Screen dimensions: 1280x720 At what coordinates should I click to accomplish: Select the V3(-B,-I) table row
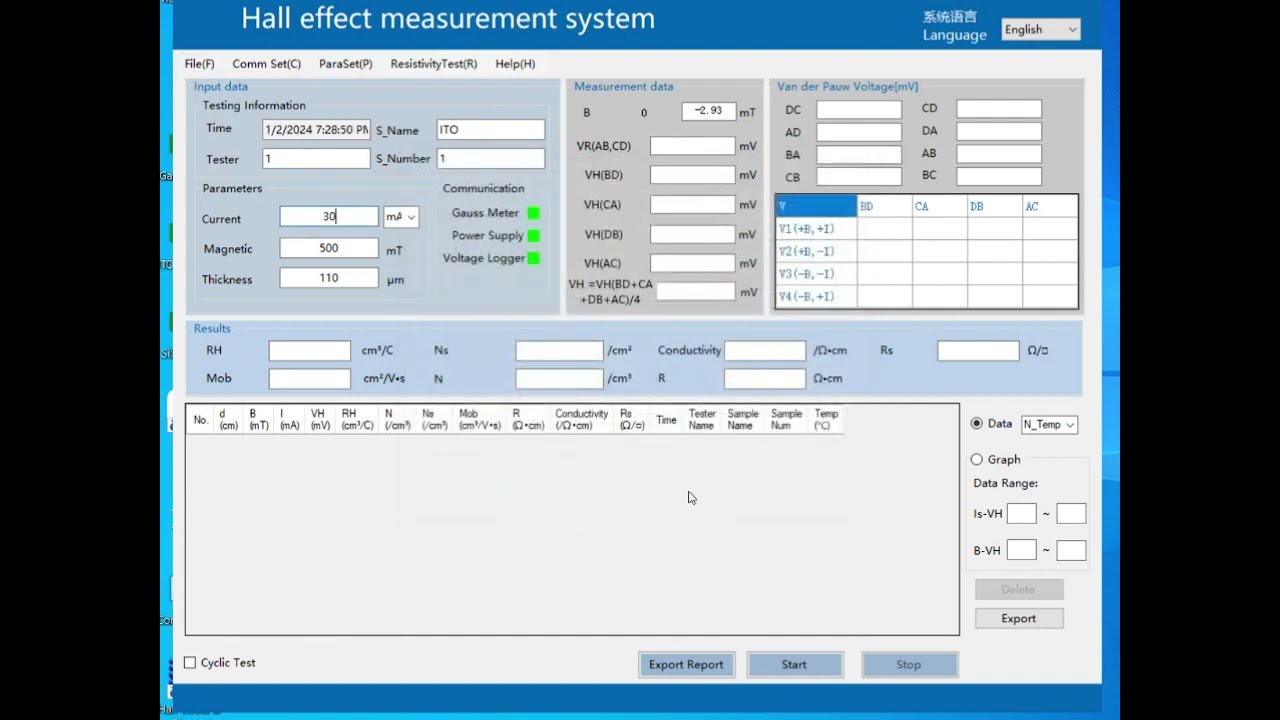click(x=927, y=274)
